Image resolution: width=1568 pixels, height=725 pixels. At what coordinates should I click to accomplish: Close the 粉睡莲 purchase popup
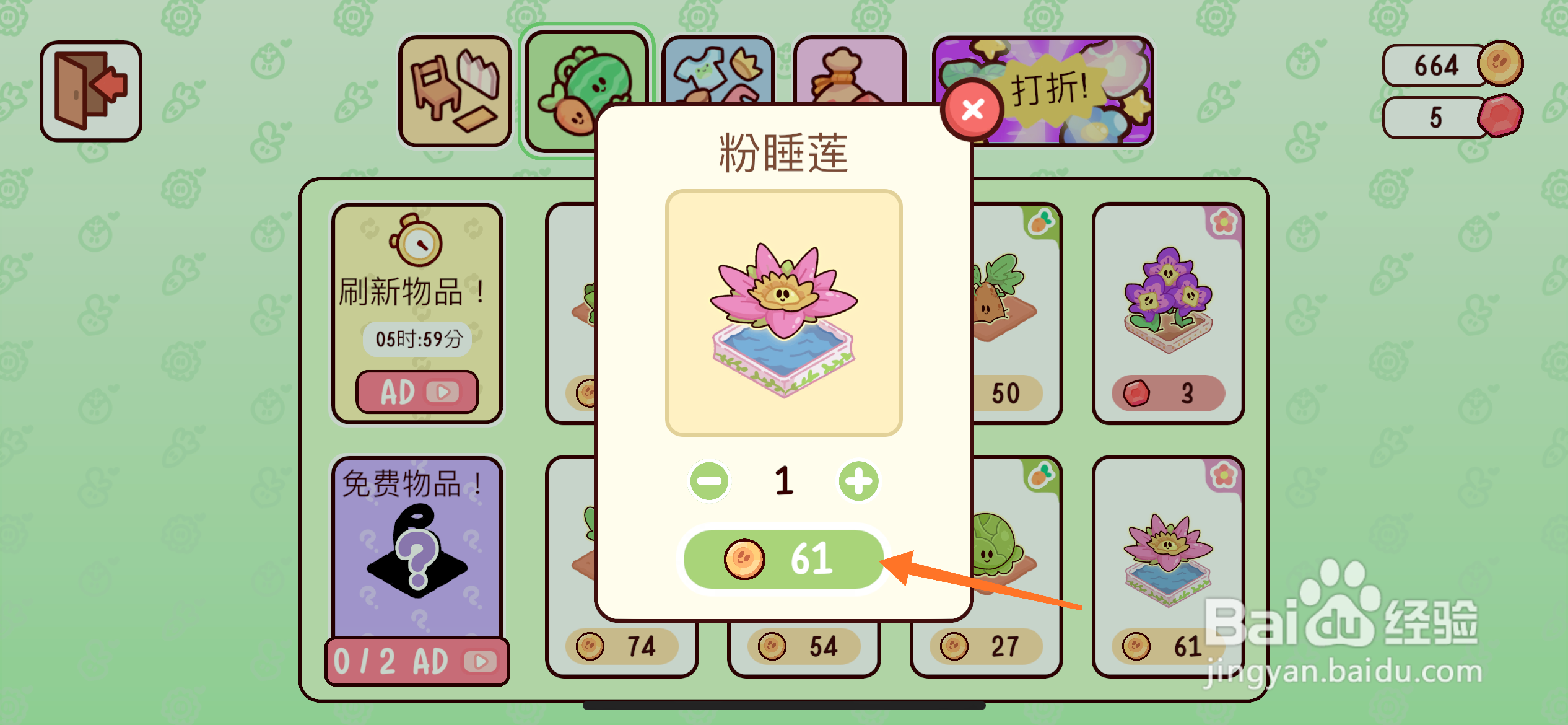pos(972,110)
